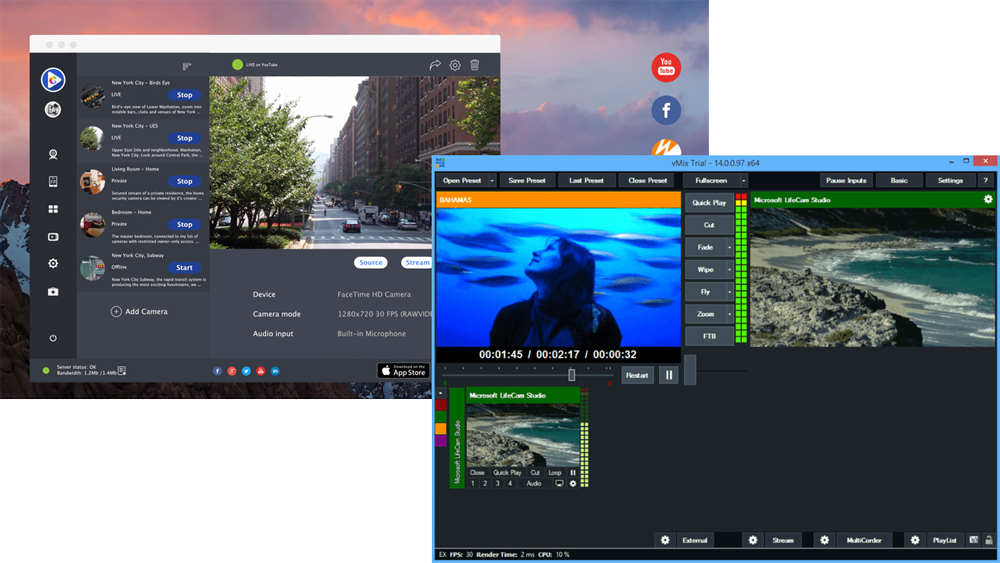Click the round play logo at the sidebar top

[x=53, y=80]
